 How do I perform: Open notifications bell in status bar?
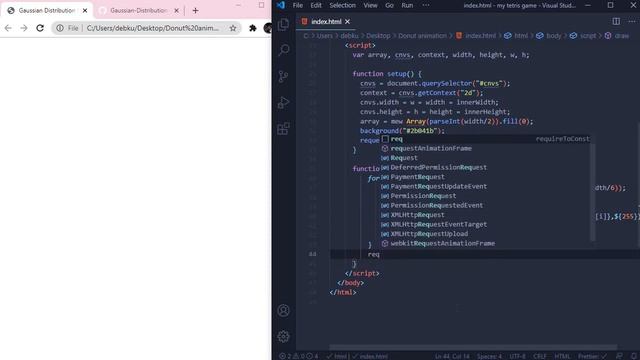pos(634,356)
